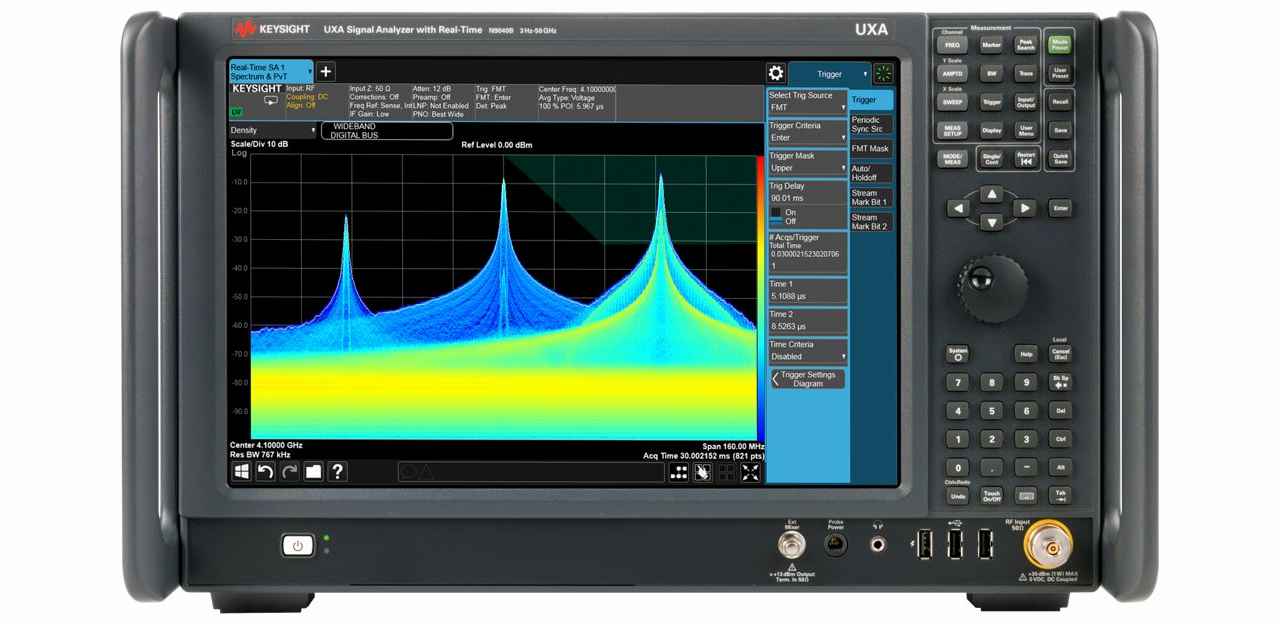Open the Density view dropdown
The width and height of the screenshot is (1280, 624).
click(273, 130)
